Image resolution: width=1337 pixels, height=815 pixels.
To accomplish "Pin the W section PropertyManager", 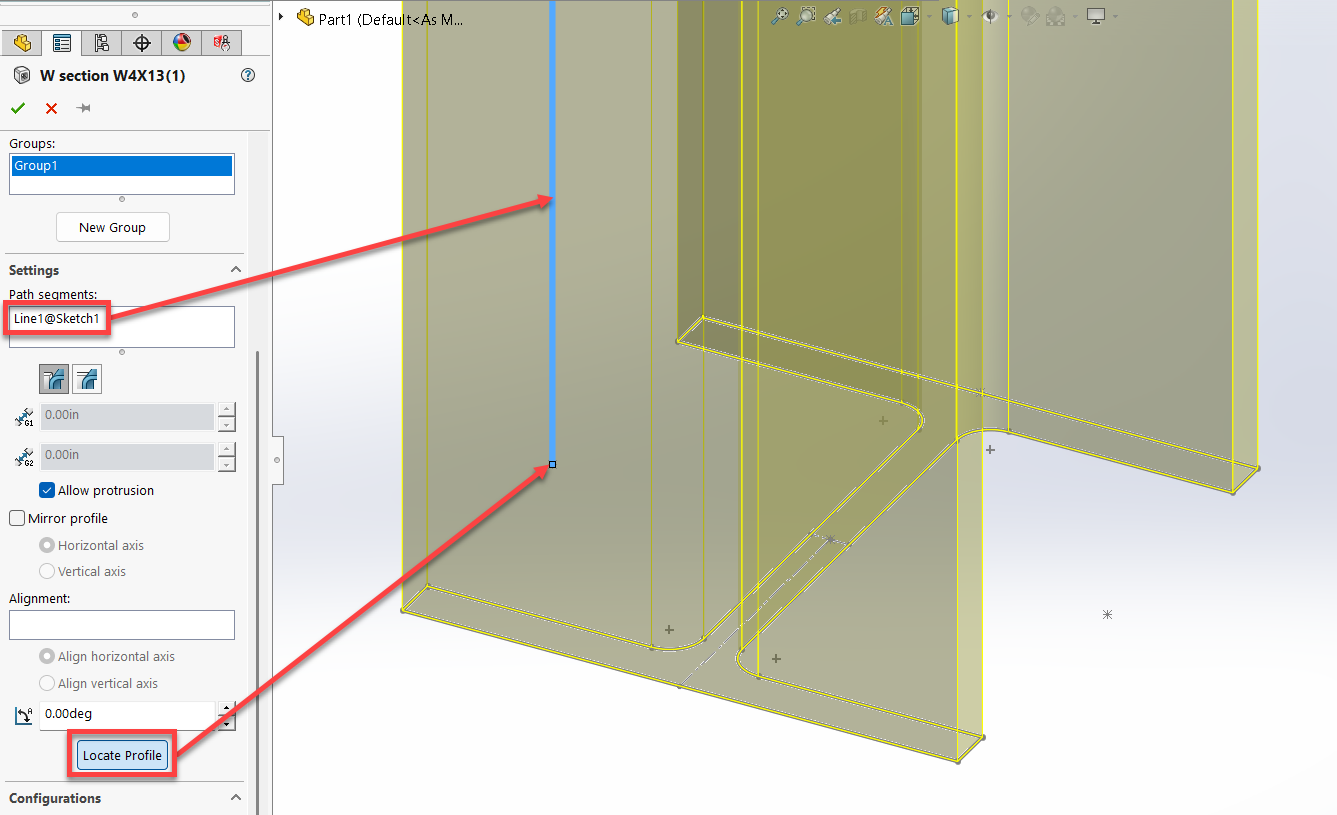I will click(x=84, y=108).
